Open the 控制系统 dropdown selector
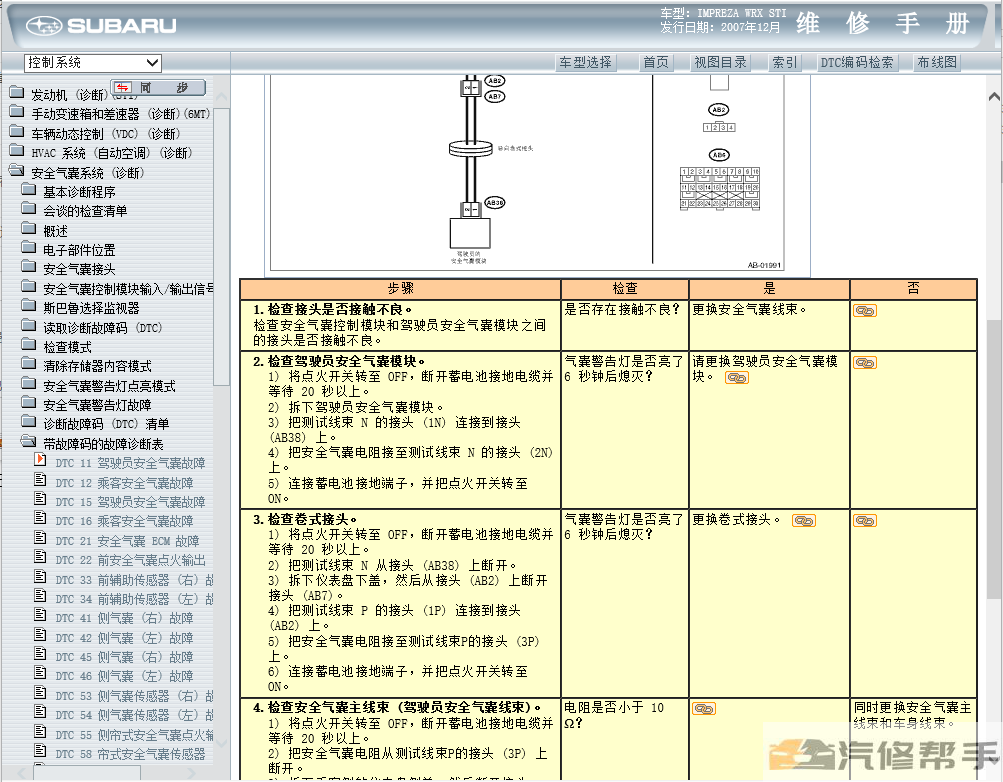The image size is (1003, 782). pos(93,63)
